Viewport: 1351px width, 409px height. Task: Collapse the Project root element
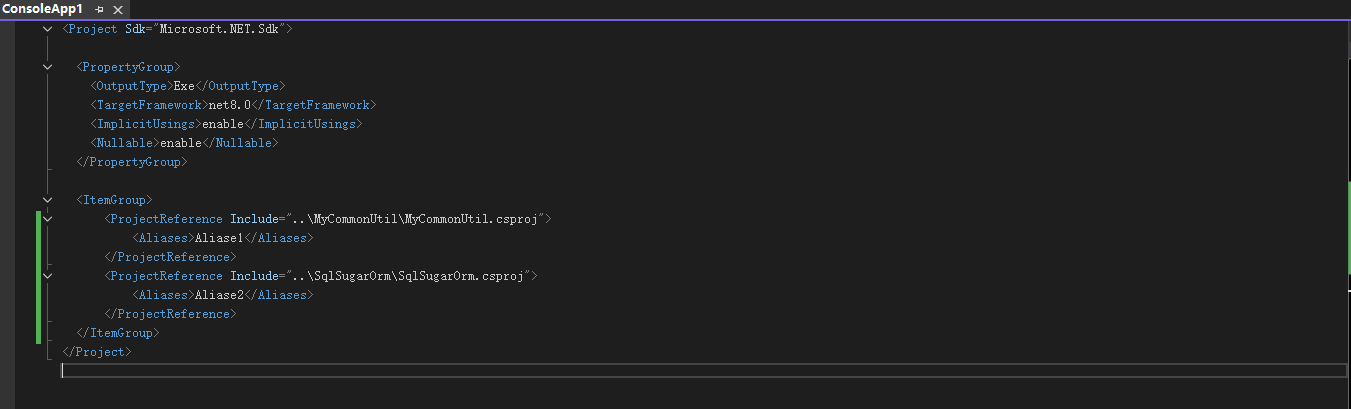(x=47, y=29)
